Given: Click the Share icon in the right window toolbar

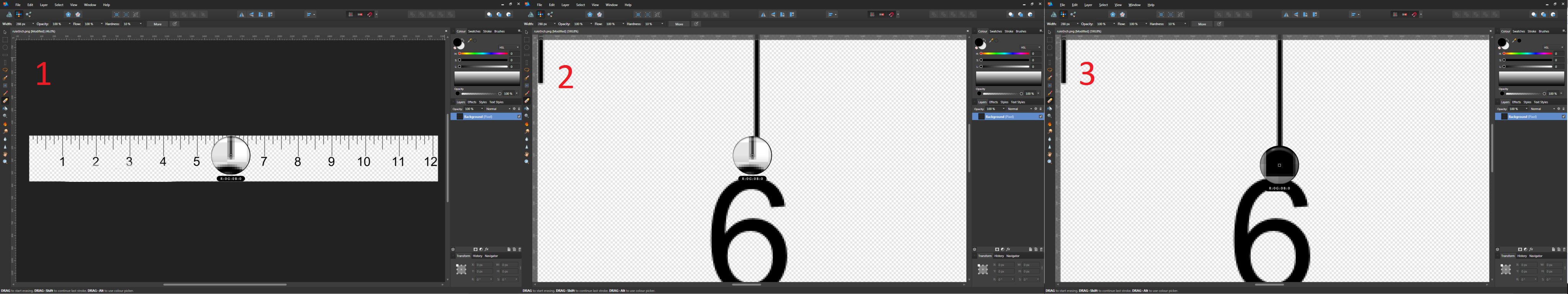Looking at the screenshot, I should pos(1073,14).
